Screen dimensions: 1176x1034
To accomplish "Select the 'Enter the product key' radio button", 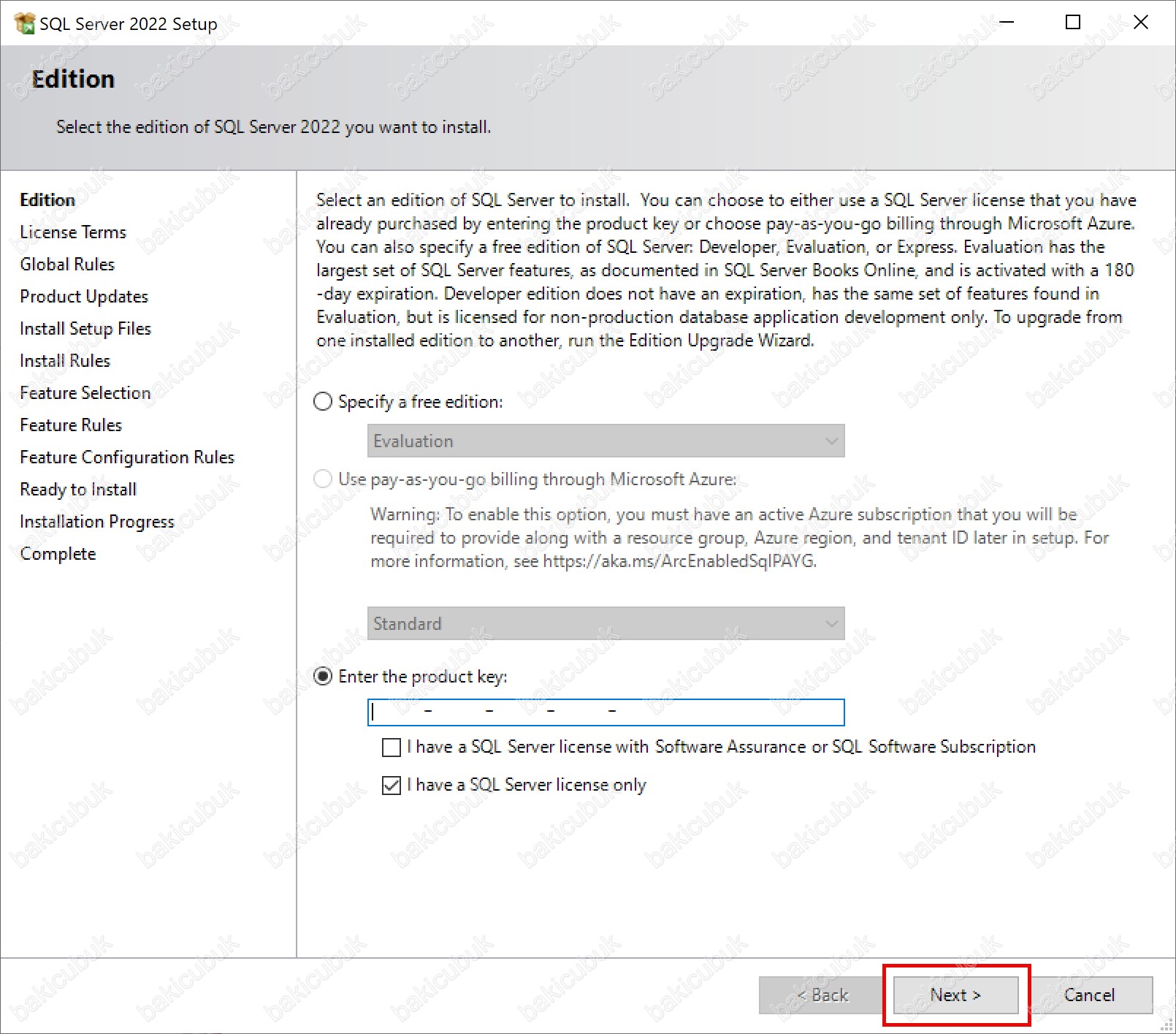I will (x=323, y=677).
